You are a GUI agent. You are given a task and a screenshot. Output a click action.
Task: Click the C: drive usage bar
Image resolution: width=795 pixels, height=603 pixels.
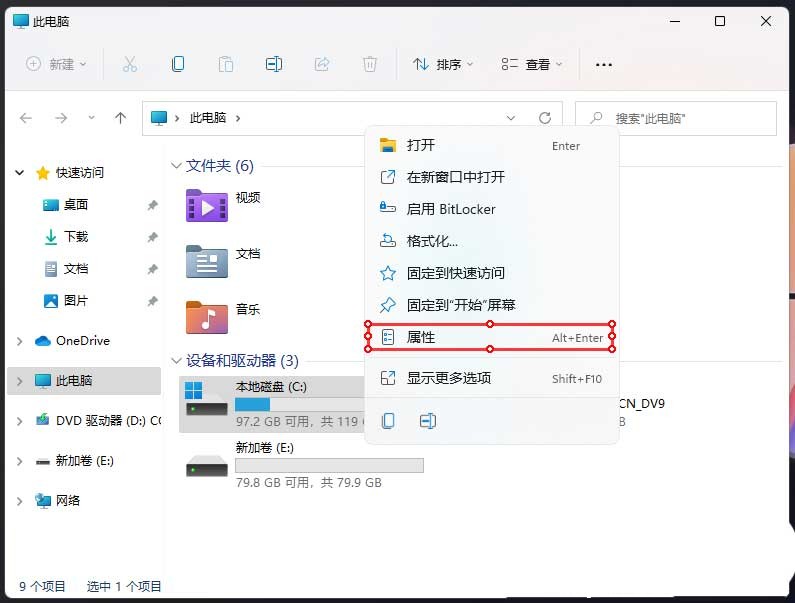(x=300, y=405)
